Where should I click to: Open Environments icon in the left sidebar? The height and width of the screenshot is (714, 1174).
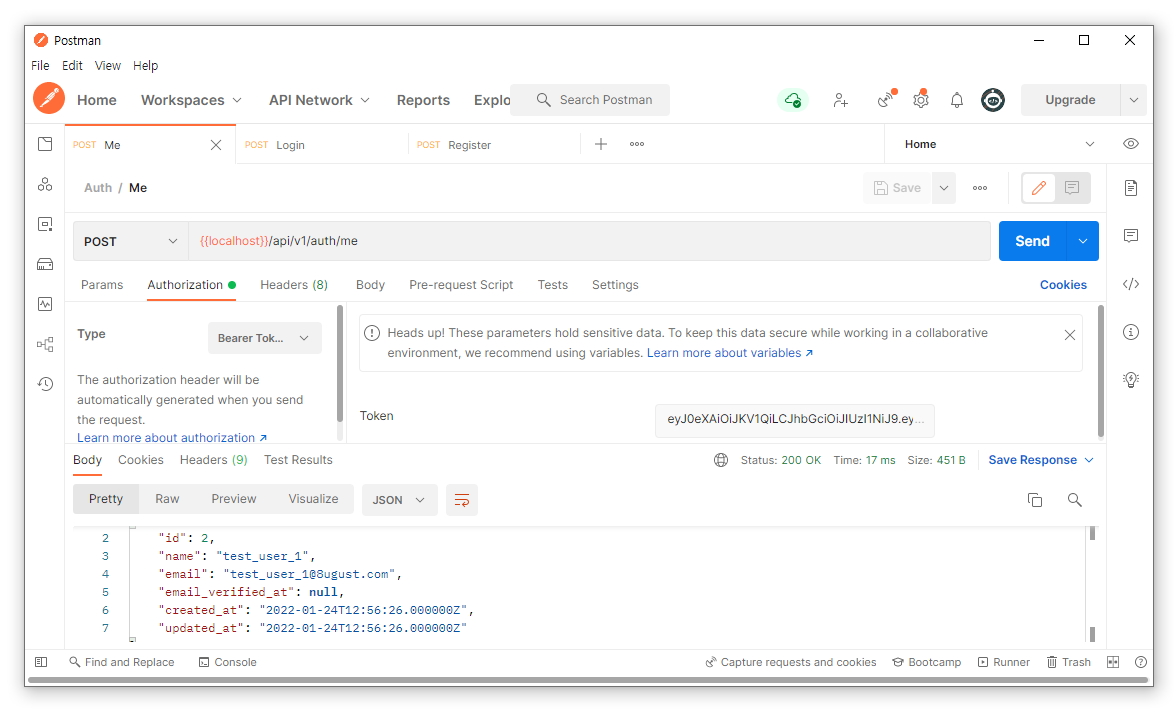[45, 224]
